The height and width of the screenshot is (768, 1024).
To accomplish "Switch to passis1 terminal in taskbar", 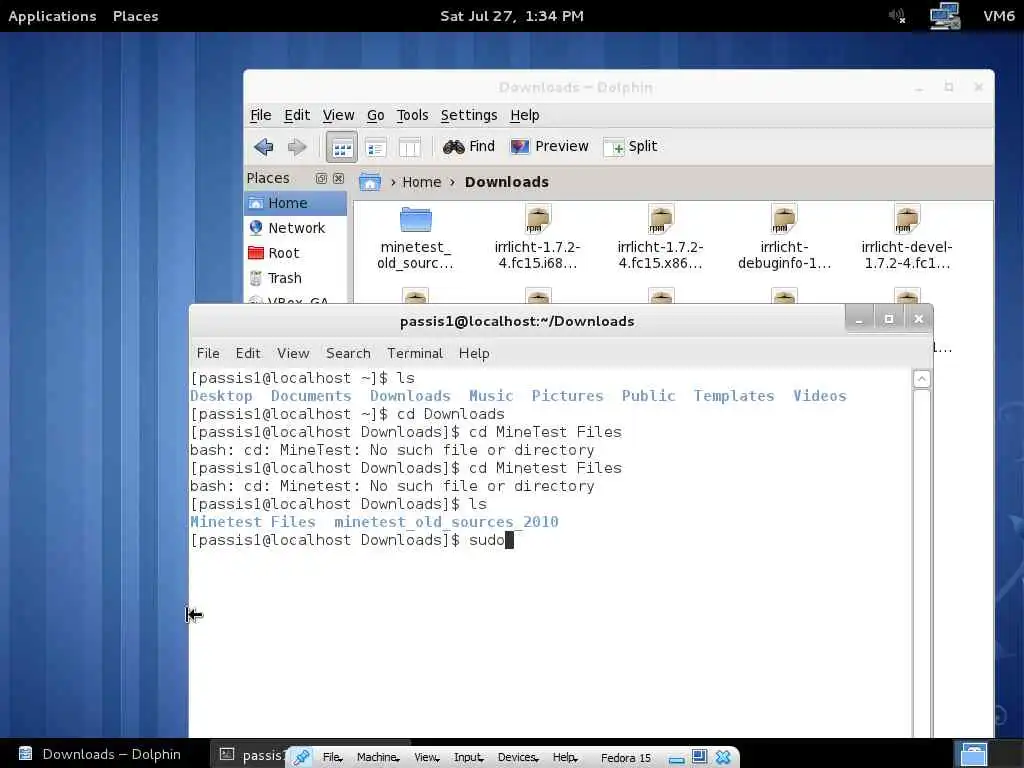I will coord(253,754).
